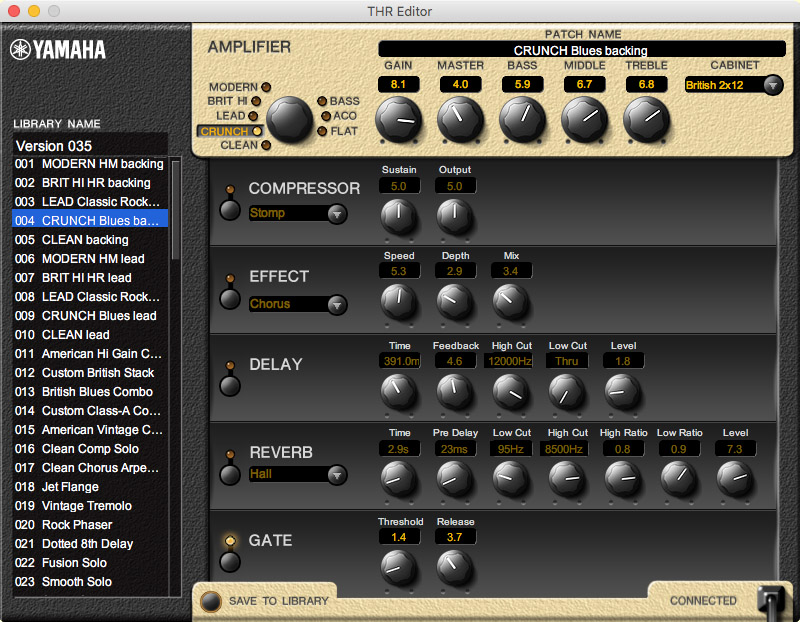Open the British 2x12 cabinet dropdown
This screenshot has width=800, height=622.
click(x=734, y=85)
